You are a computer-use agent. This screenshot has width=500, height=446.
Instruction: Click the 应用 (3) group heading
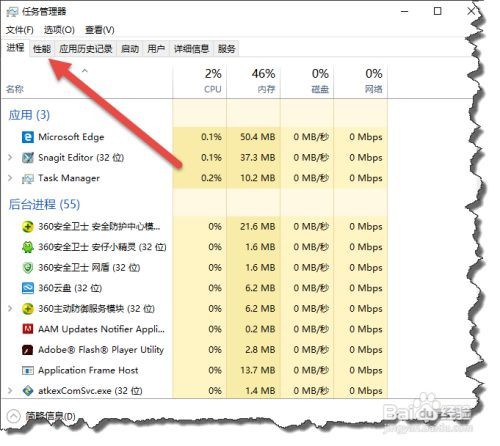click(x=29, y=115)
